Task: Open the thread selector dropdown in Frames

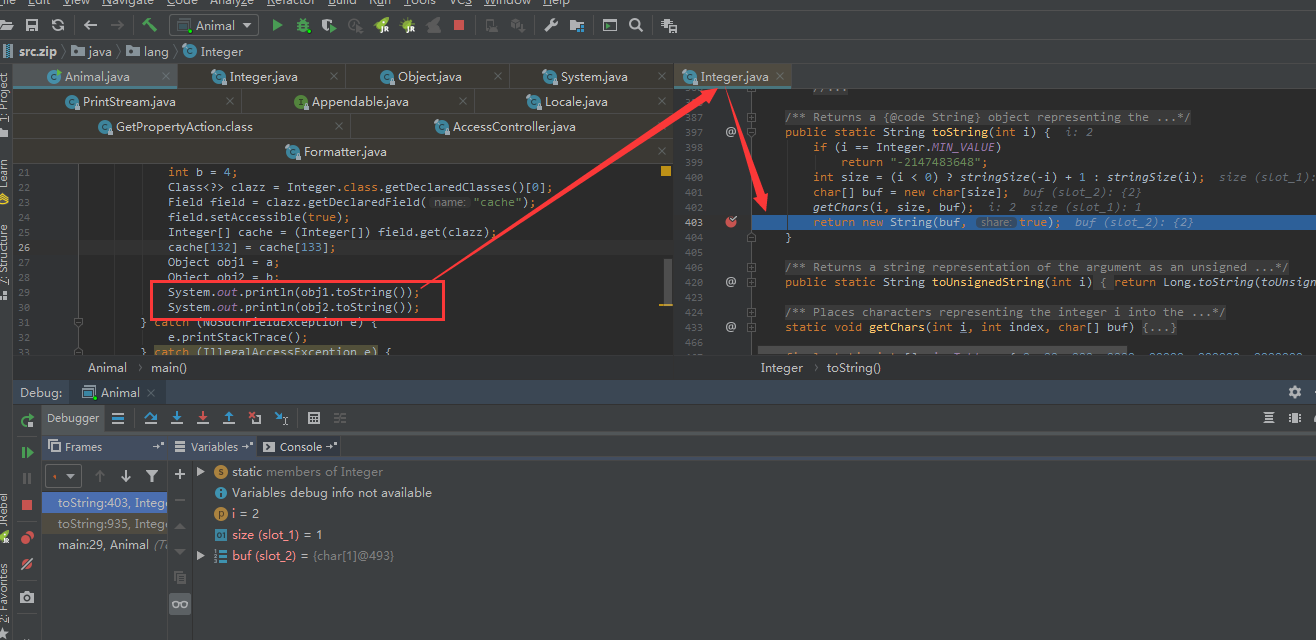Action: (x=62, y=476)
